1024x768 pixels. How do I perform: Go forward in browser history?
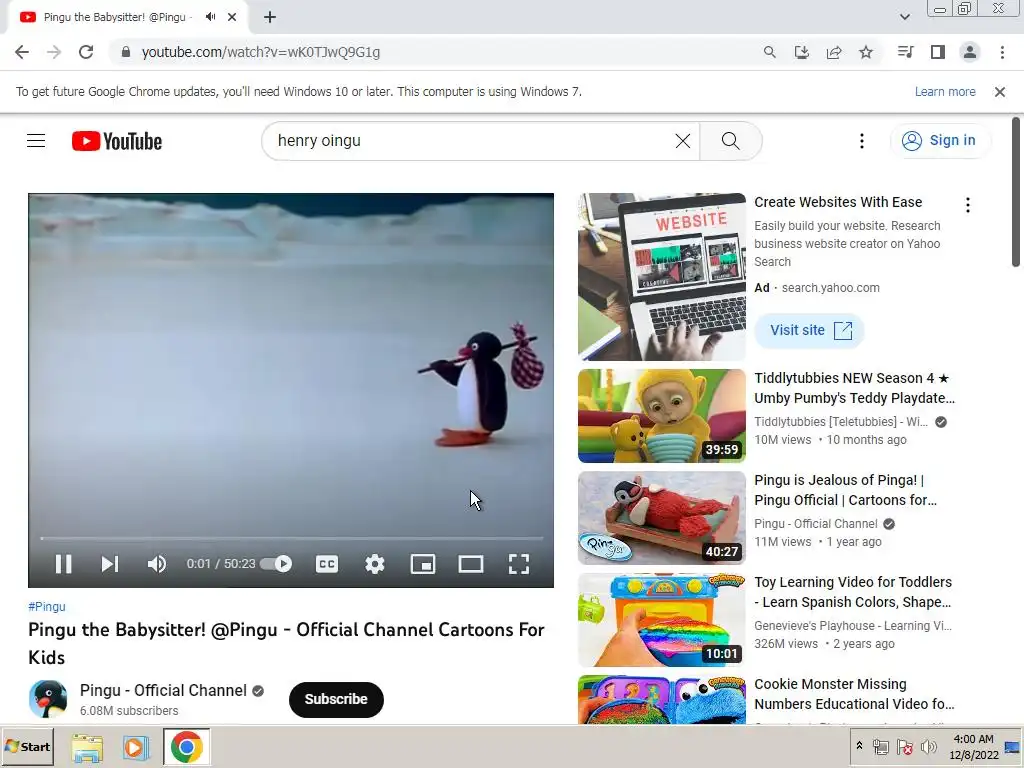click(54, 52)
